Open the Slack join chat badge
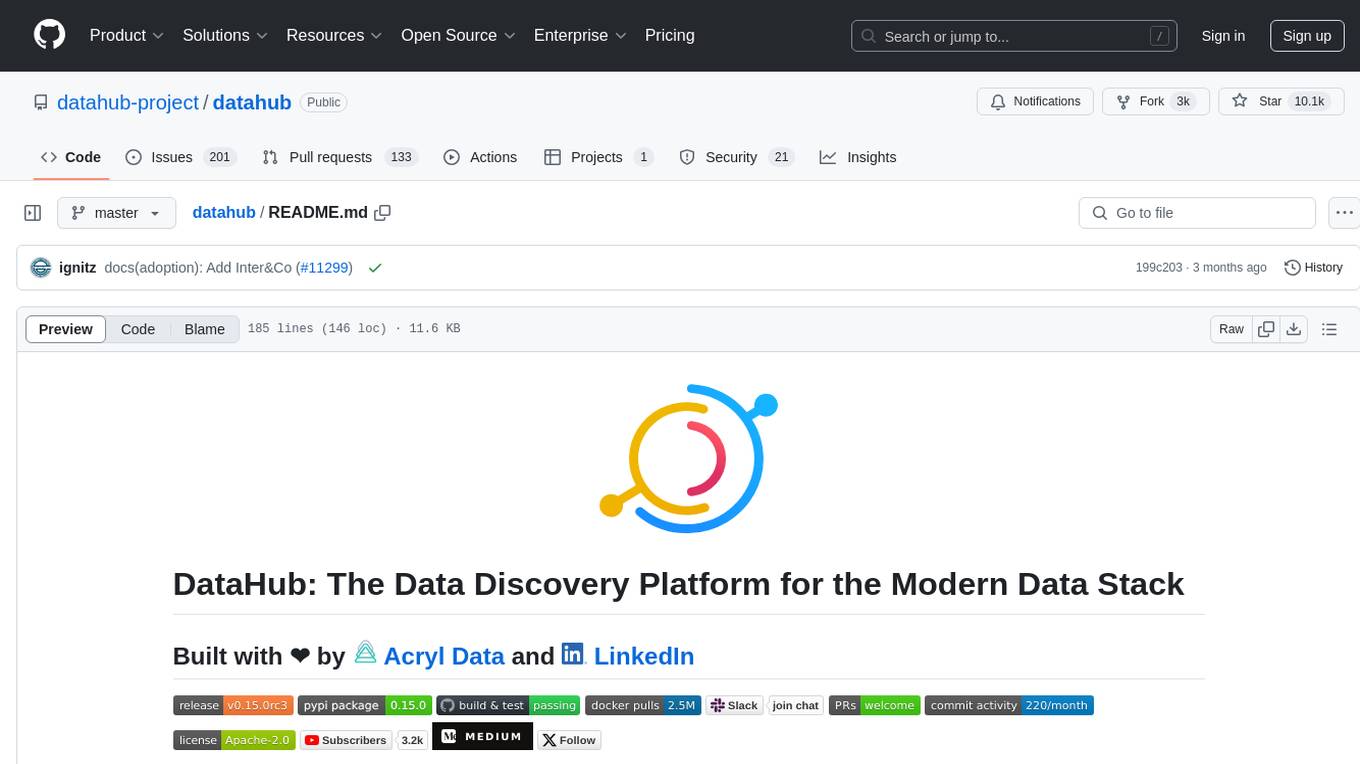Screen dimensions: 1360x764 point(765,705)
